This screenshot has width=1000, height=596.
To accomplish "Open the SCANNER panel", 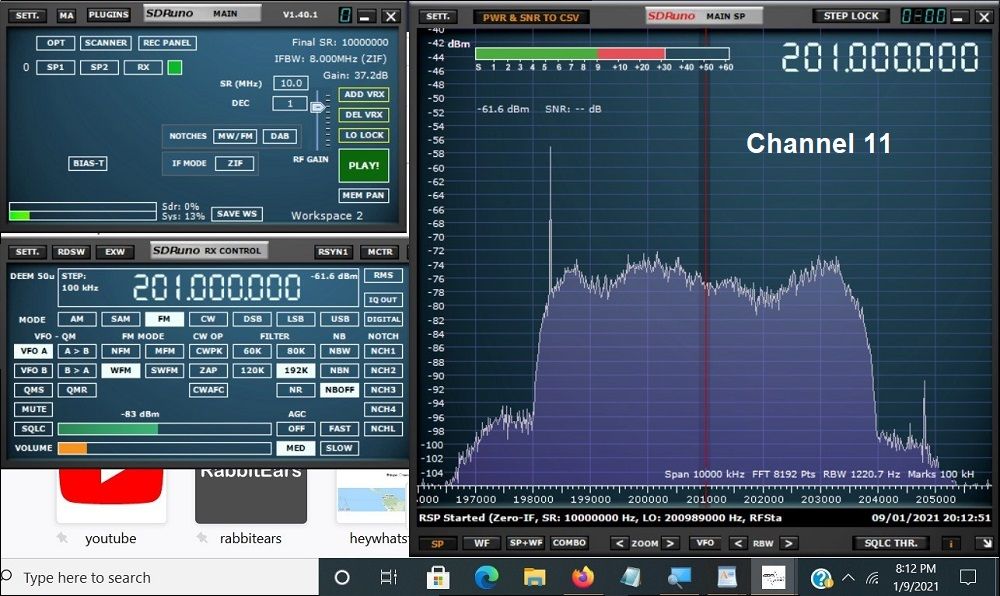I will (106, 43).
